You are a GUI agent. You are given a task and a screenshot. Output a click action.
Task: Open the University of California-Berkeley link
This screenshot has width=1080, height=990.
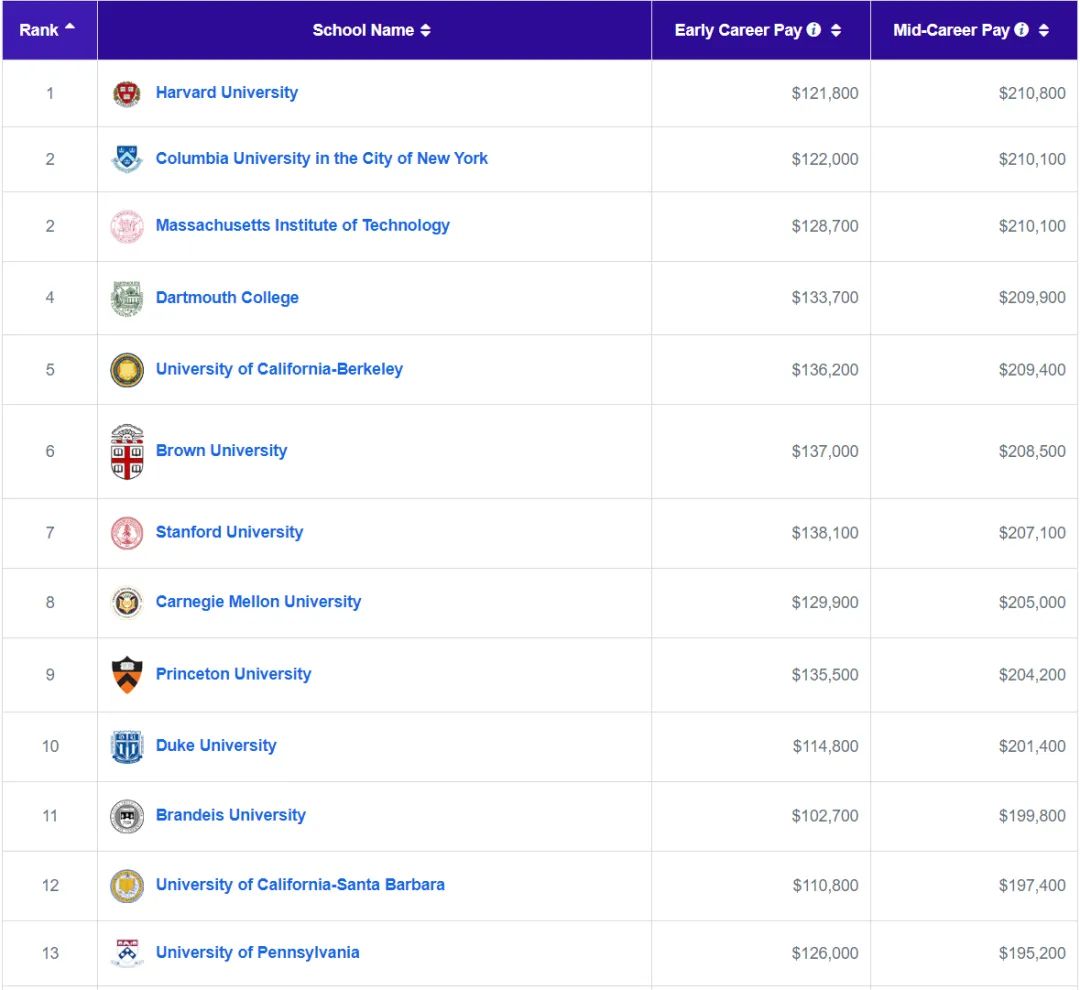(x=279, y=369)
